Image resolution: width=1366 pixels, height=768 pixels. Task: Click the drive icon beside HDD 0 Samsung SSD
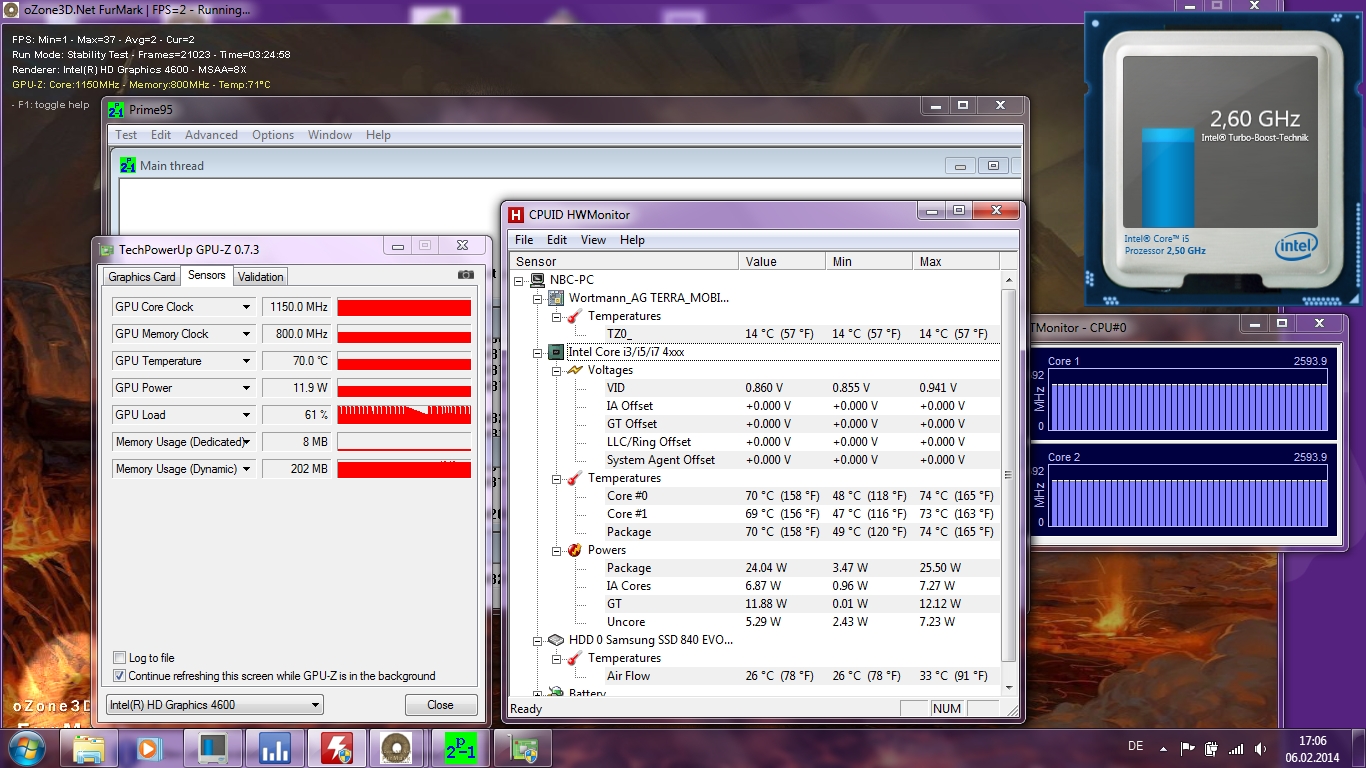556,640
